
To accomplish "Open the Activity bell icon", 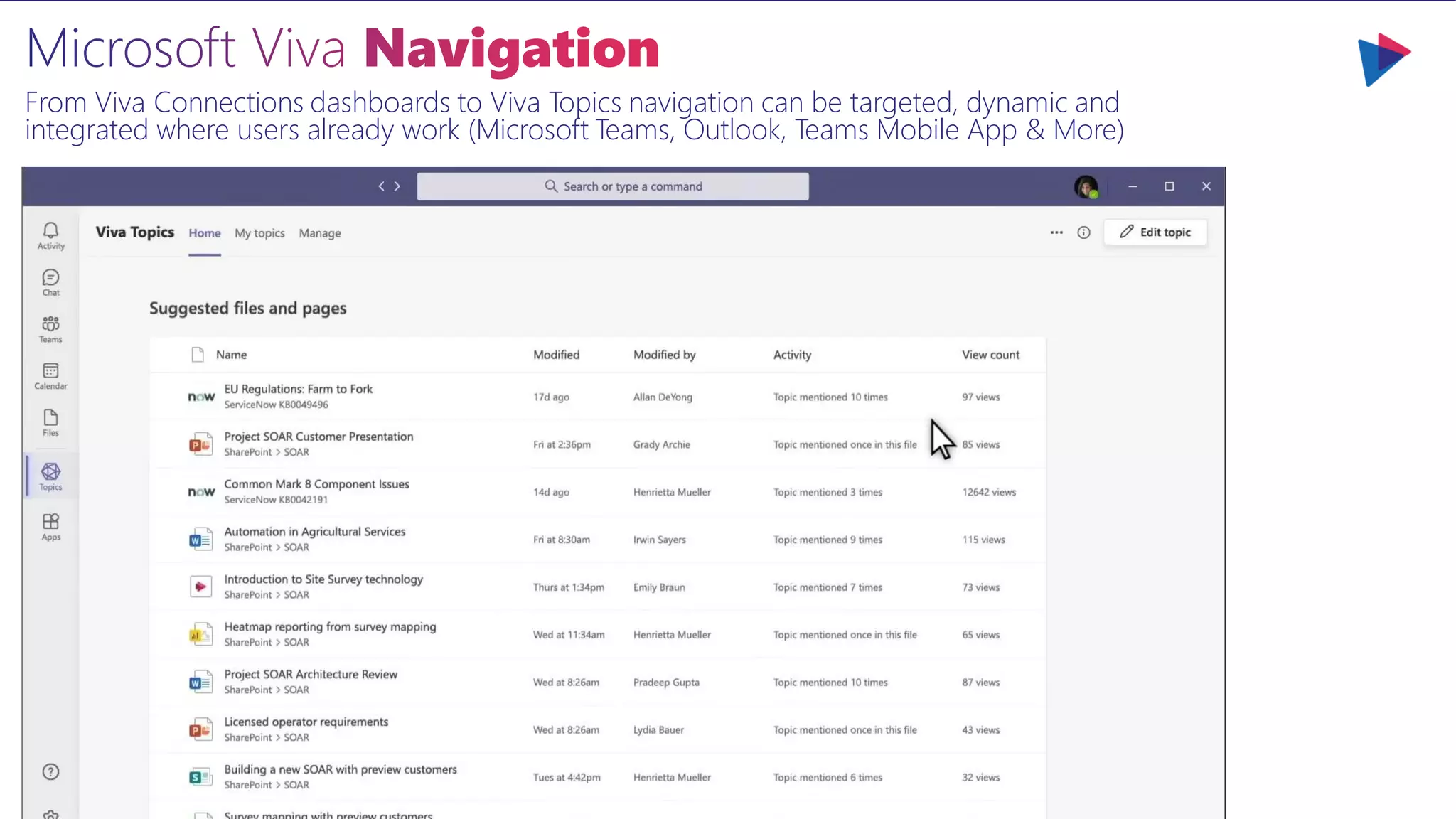I will point(50,235).
